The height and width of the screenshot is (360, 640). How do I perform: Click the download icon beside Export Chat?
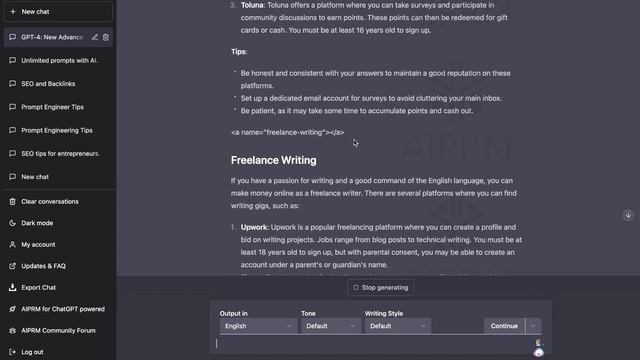pyautogui.click(x=13, y=287)
